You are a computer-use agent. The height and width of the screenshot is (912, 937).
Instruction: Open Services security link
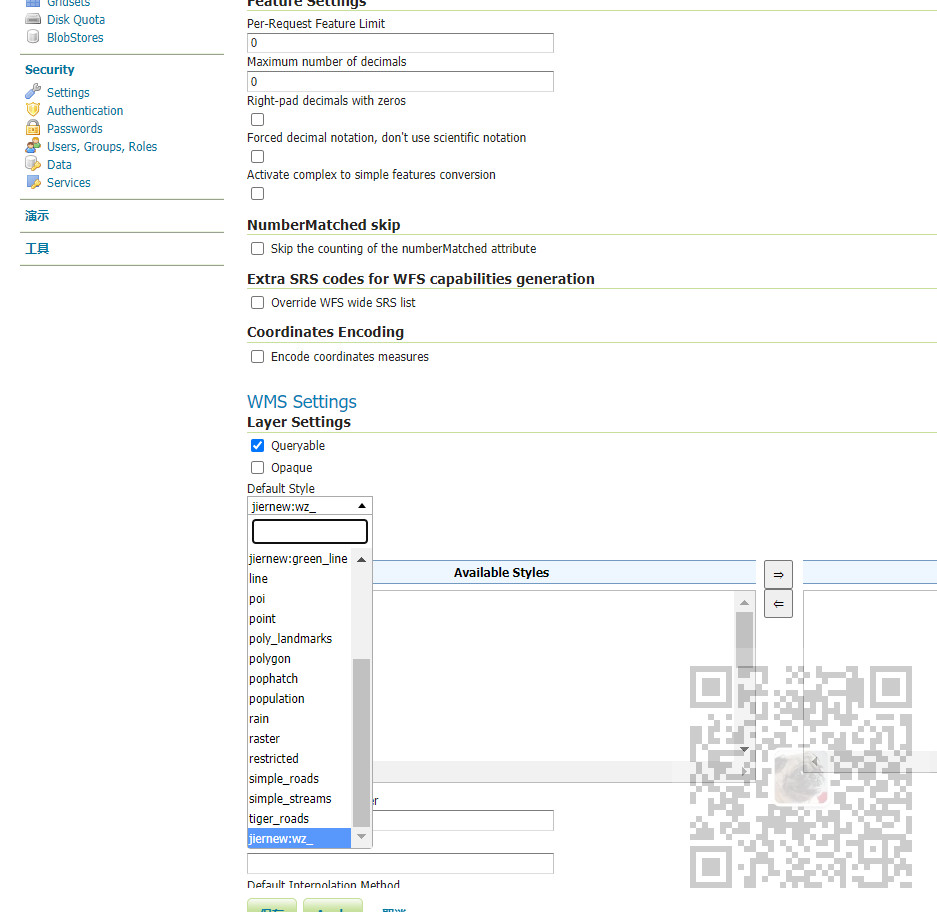tap(69, 182)
